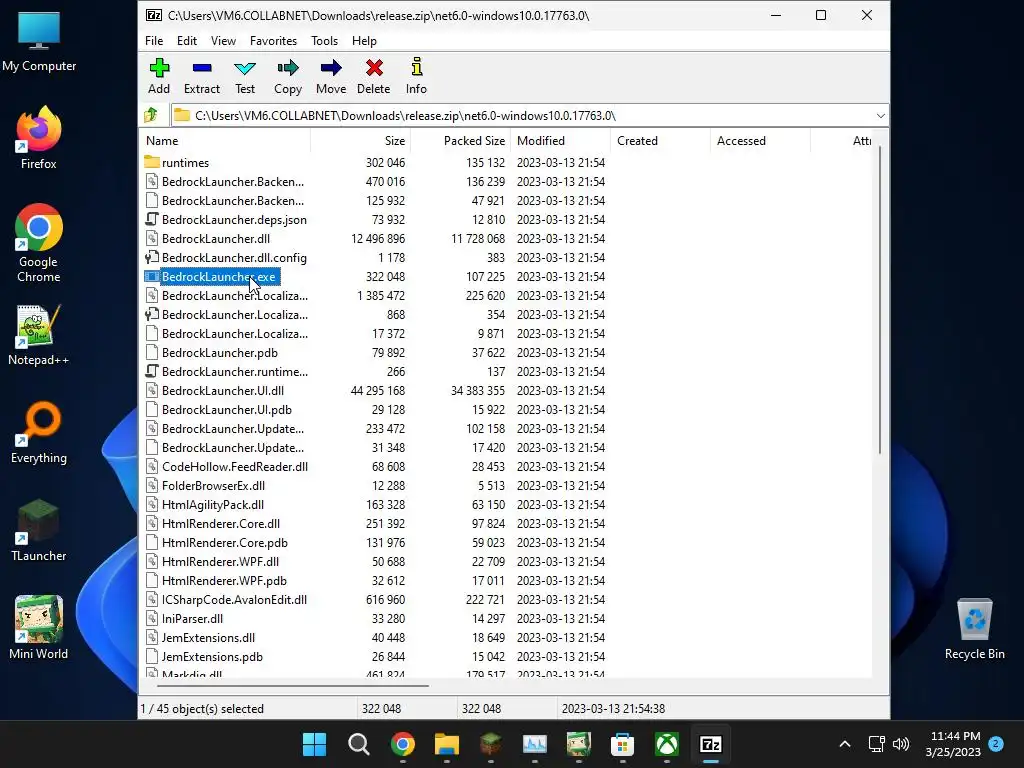Select the Recycle Bin desktop icon

[974, 629]
